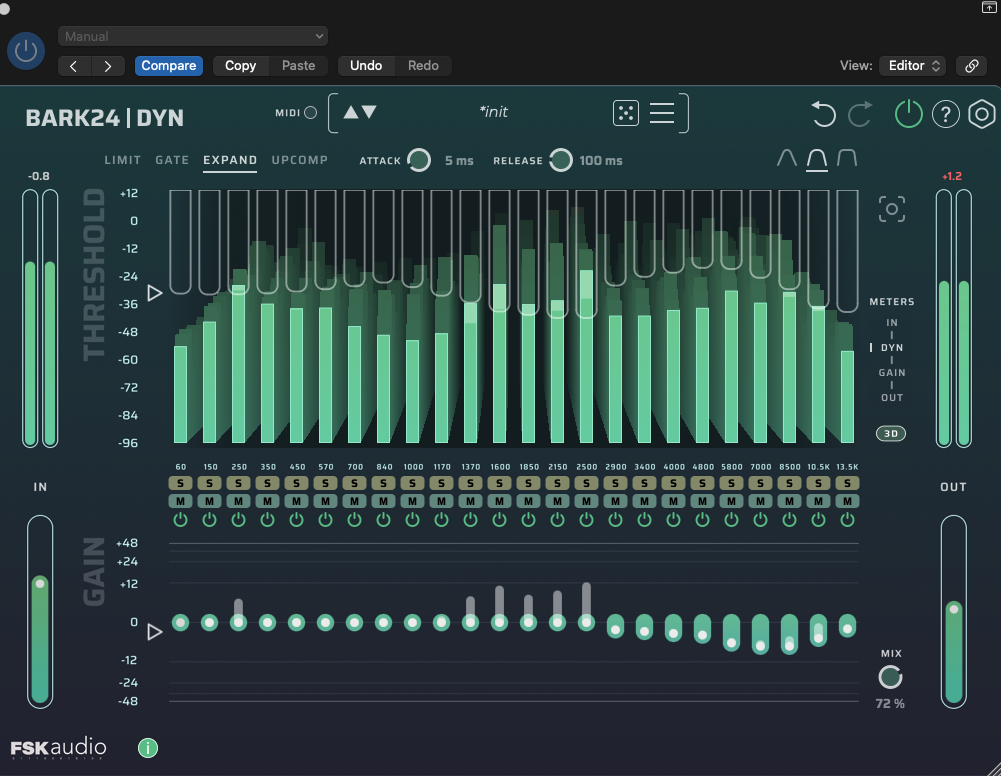Image resolution: width=1001 pixels, height=776 pixels.
Task: Select IN meter mode
Action: [x=892, y=323]
